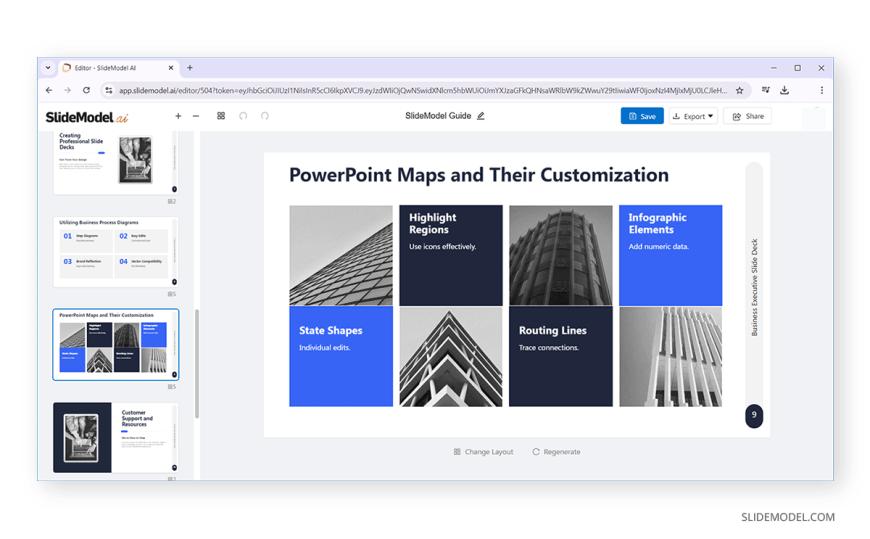Click the State Shapes heading

coord(331,330)
